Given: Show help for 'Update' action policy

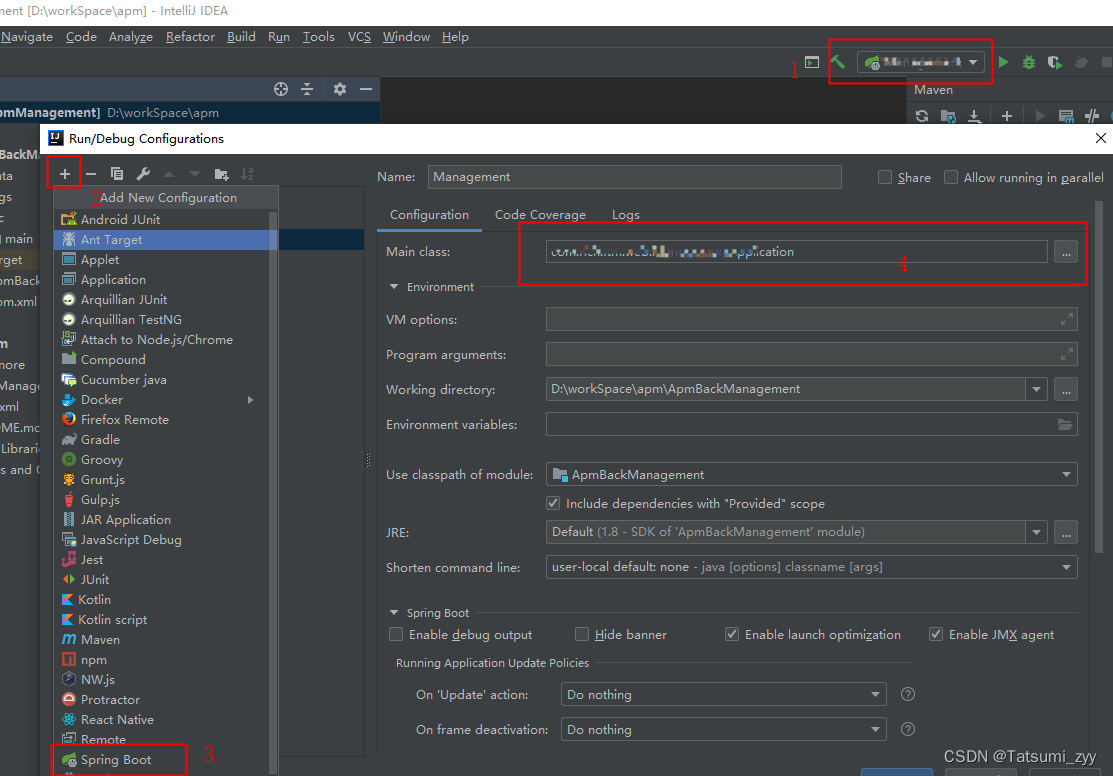Looking at the screenshot, I should pos(907,694).
